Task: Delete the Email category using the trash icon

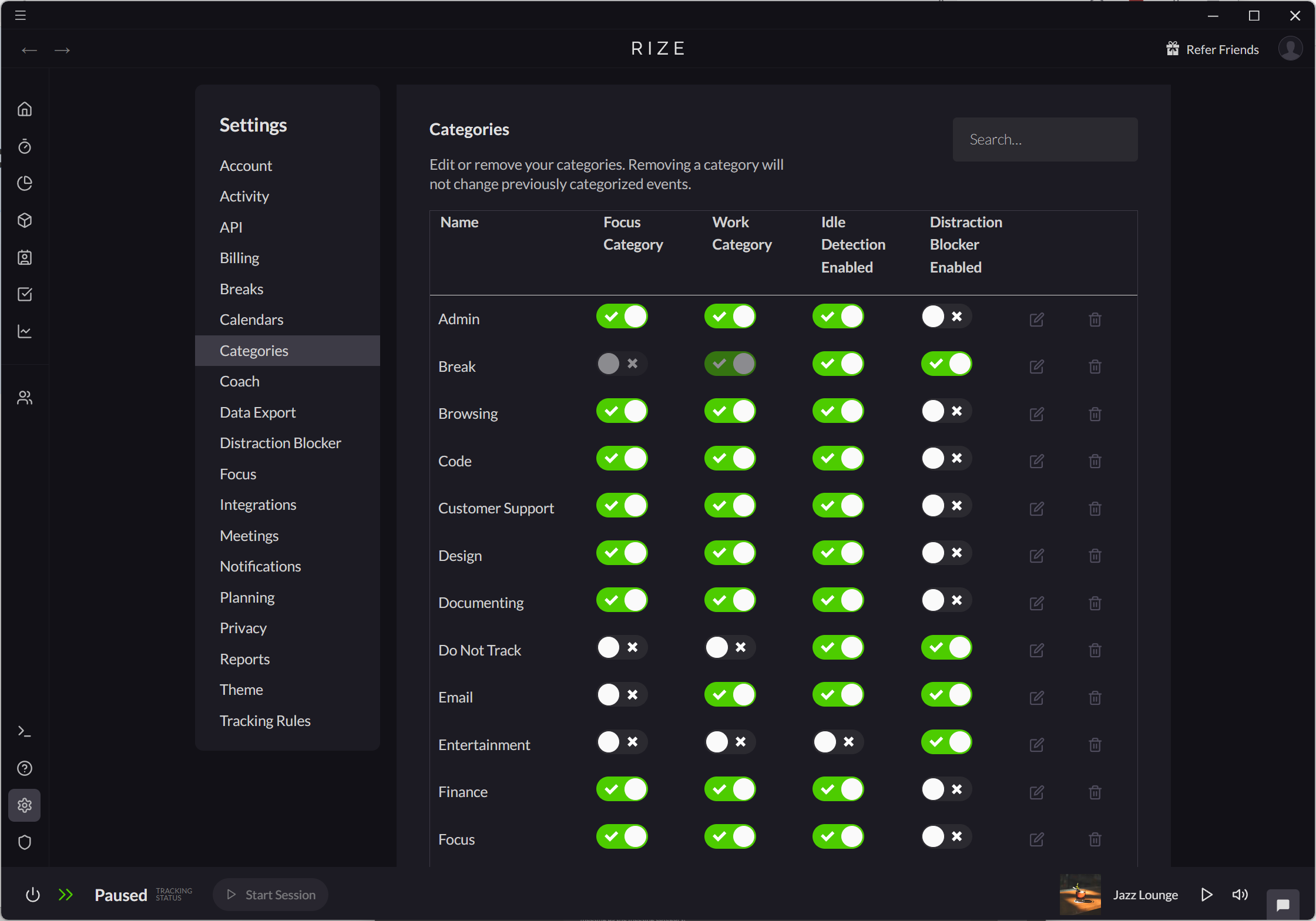Action: pyautogui.click(x=1095, y=698)
